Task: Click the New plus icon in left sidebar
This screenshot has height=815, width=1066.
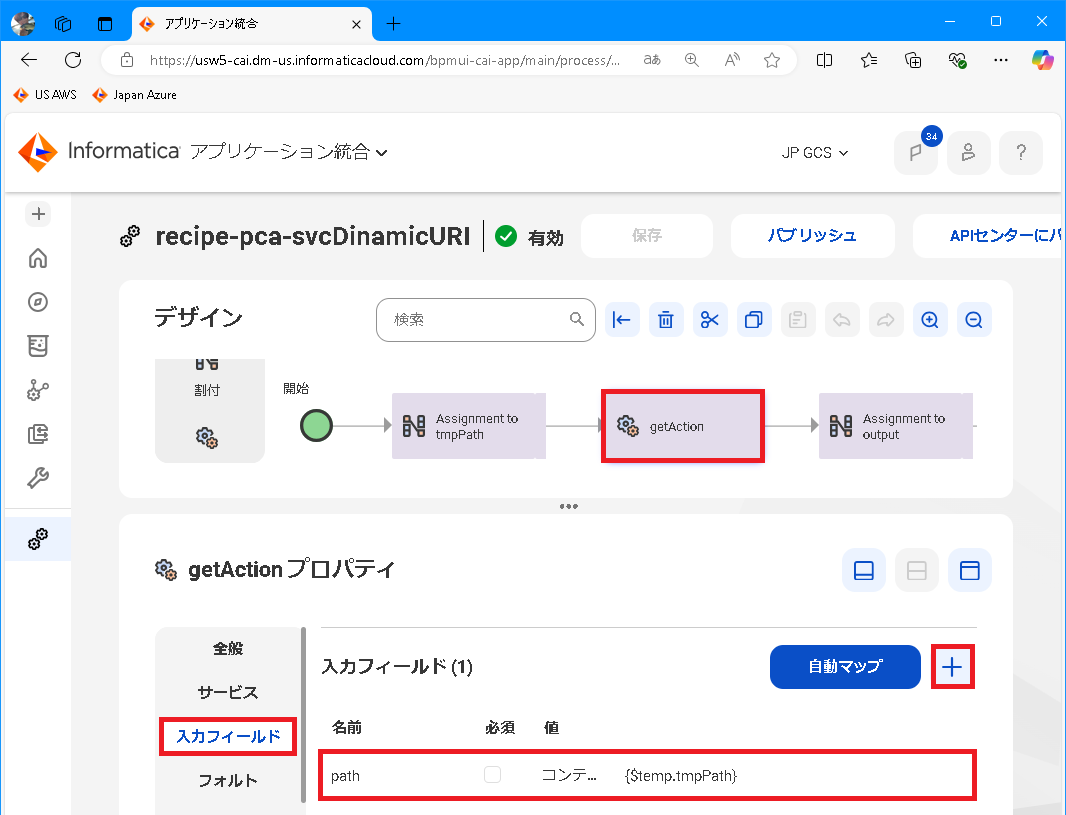Action: pyautogui.click(x=38, y=214)
